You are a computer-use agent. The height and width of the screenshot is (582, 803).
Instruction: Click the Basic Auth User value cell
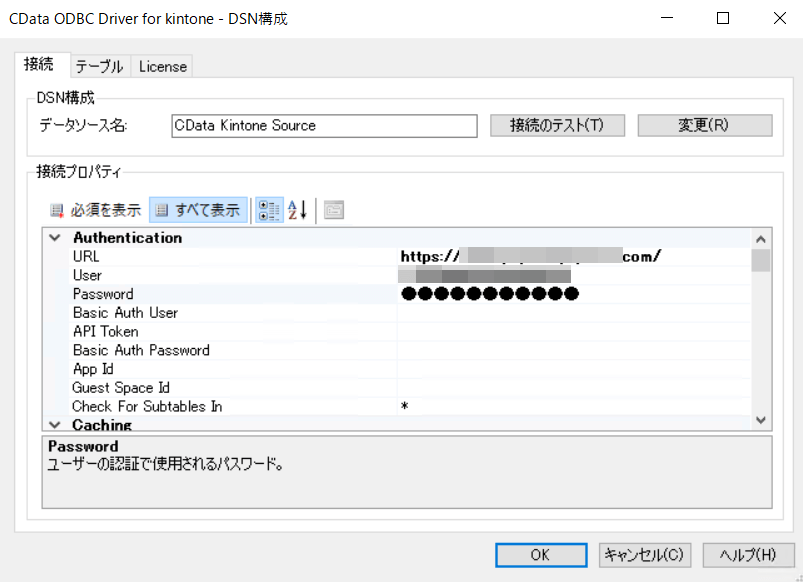pos(574,313)
